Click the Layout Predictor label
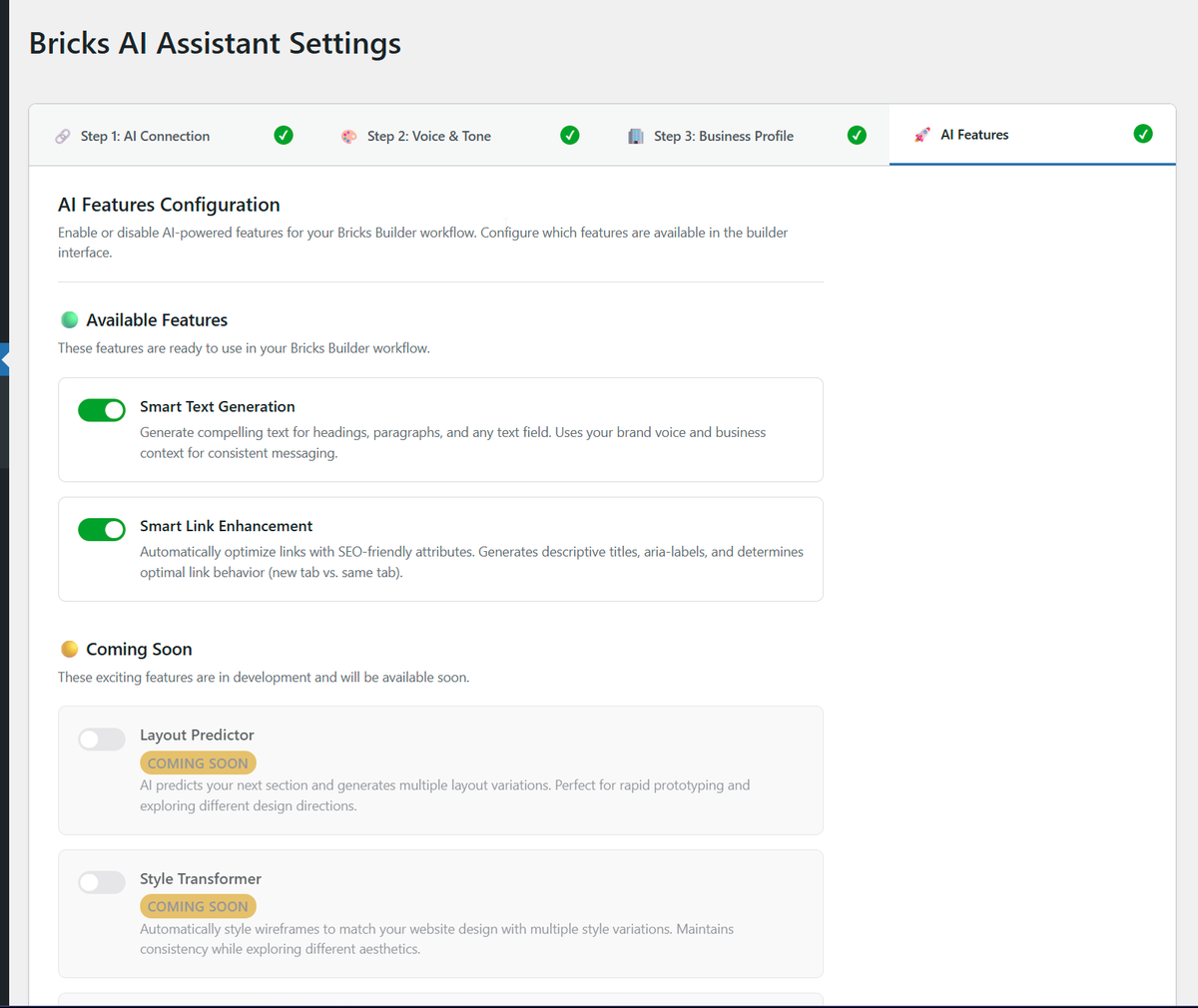The width and height of the screenshot is (1198, 1008). (x=197, y=735)
